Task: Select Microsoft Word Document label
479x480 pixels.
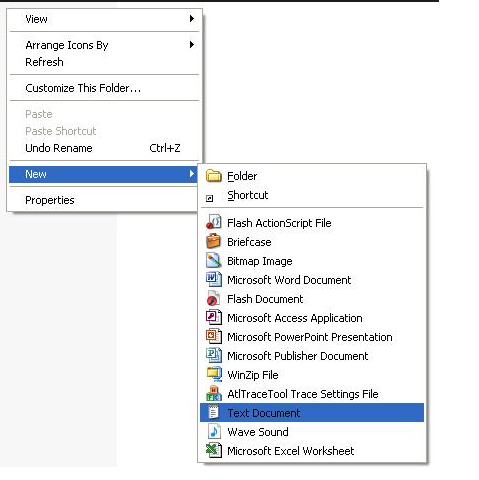Action: [x=289, y=280]
